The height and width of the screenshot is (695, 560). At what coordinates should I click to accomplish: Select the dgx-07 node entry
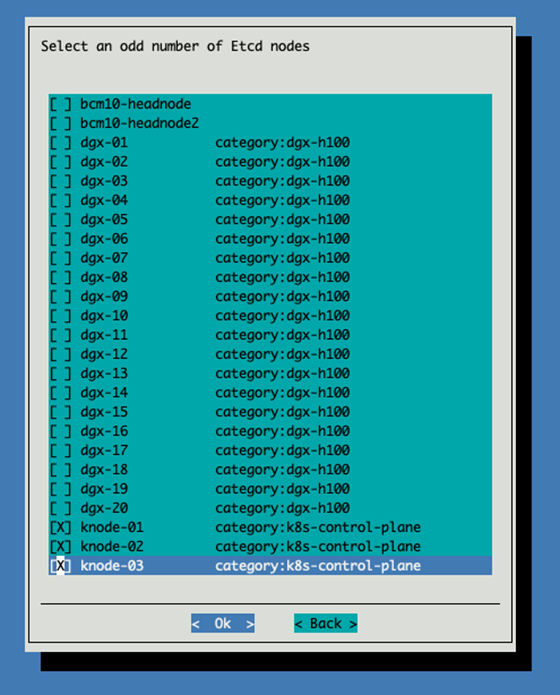coord(270,258)
